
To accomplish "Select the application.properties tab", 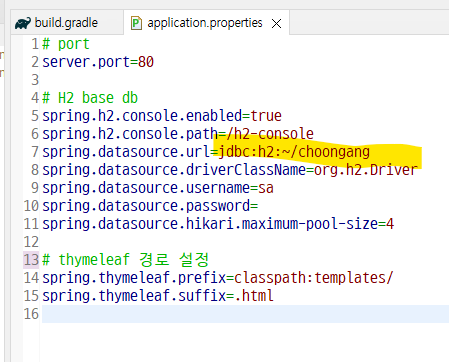I will pos(205,23).
